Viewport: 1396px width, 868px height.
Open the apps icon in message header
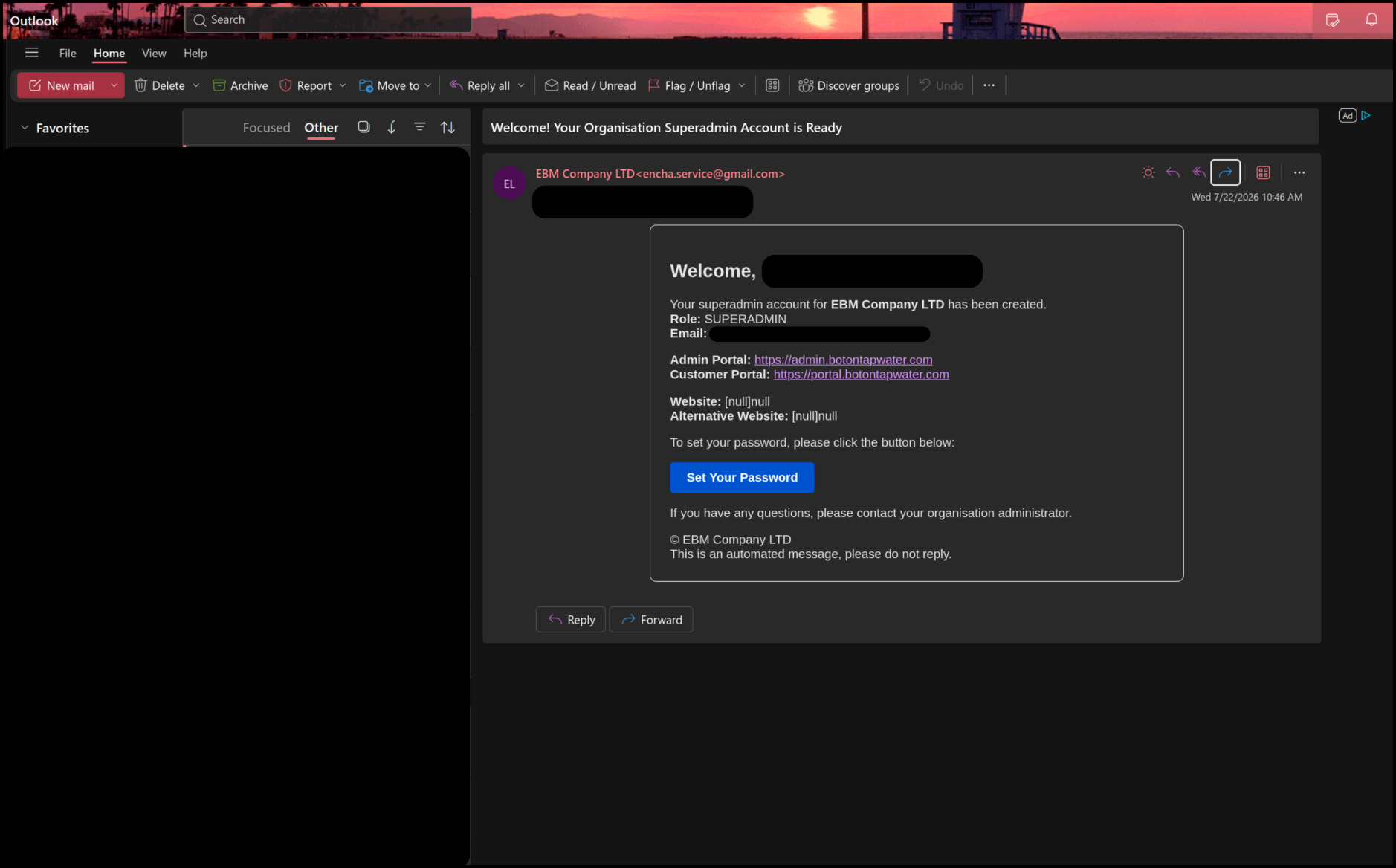1263,172
